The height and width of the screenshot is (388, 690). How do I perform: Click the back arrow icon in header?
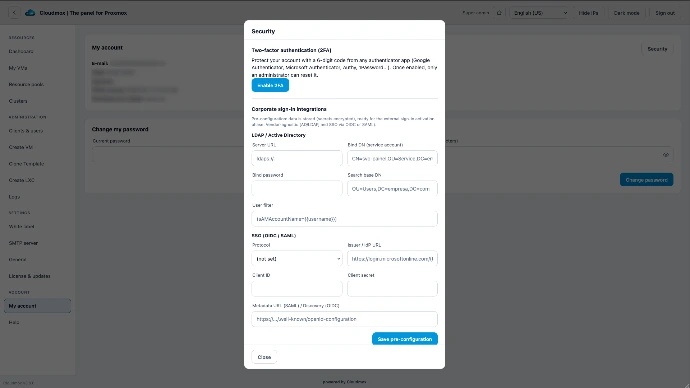coord(14,13)
